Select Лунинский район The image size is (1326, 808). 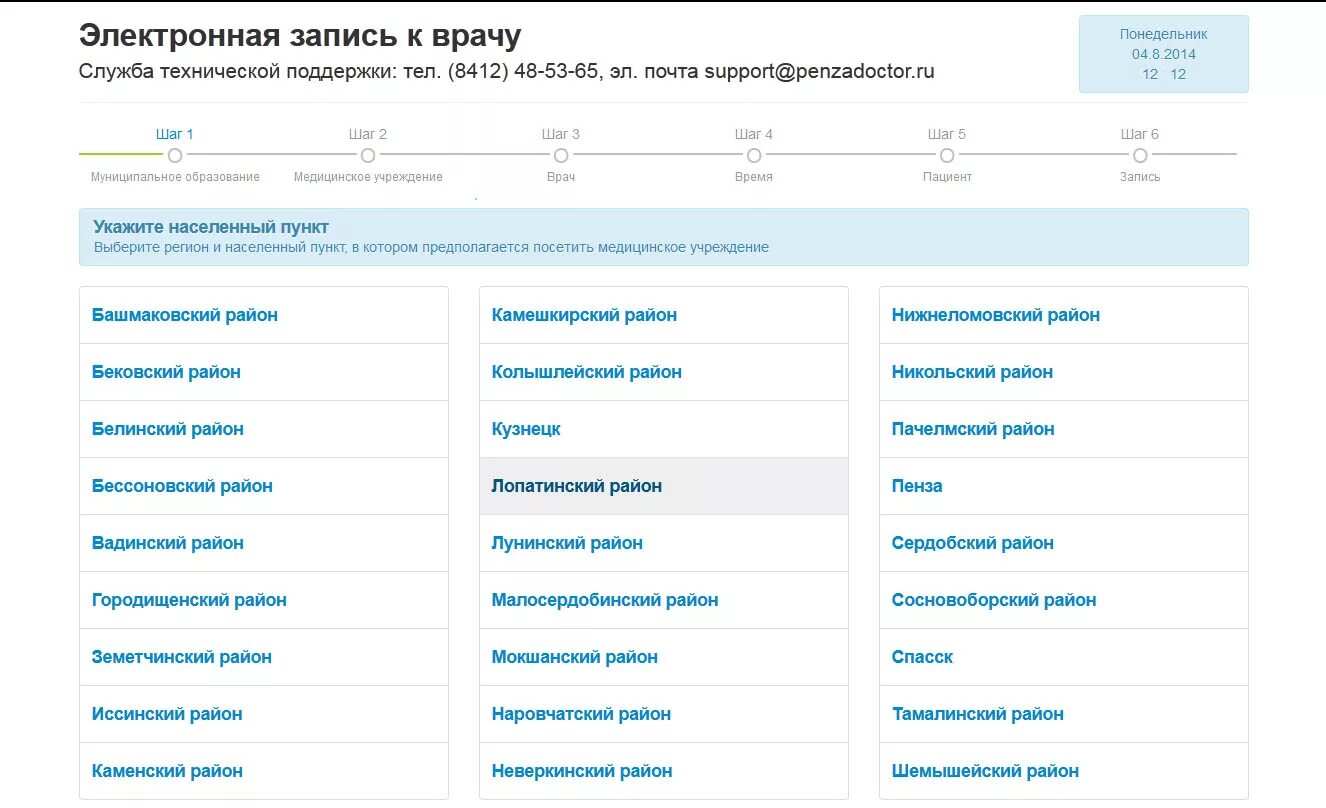(664, 543)
